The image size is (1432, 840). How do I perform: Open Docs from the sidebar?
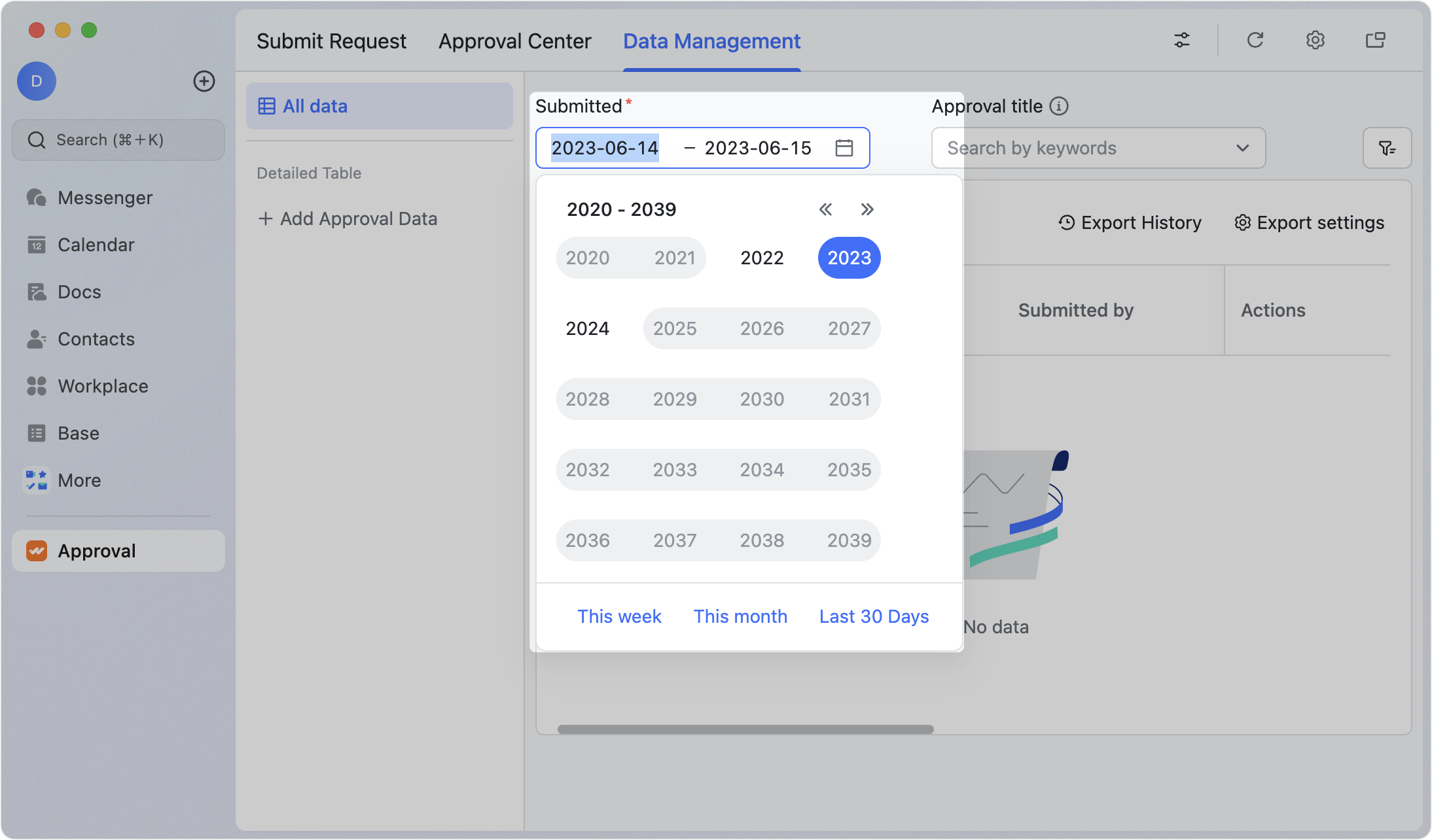tap(79, 292)
